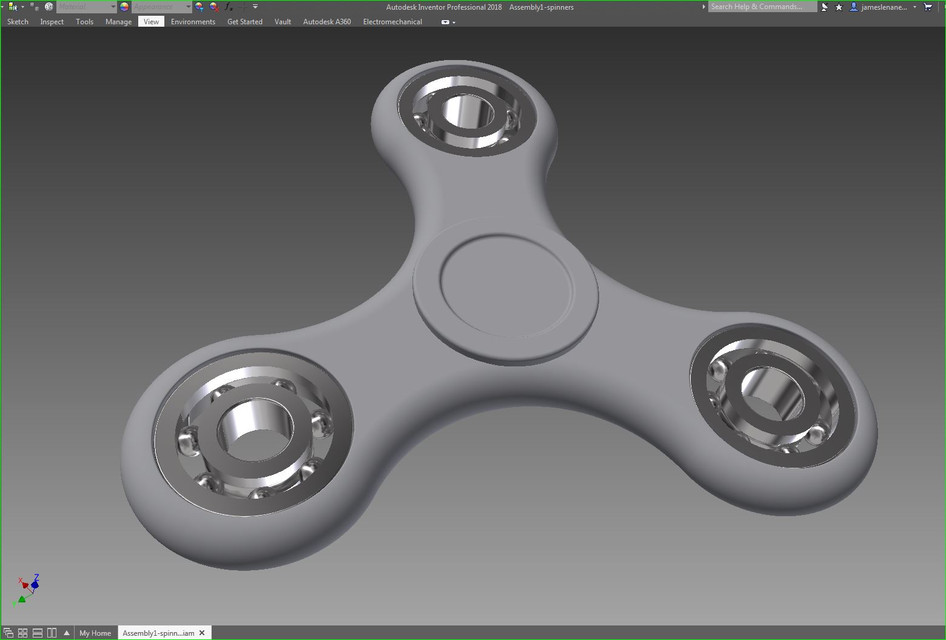Select the fx Parameters icon
Screen dimensions: 946x640
coord(228,7)
